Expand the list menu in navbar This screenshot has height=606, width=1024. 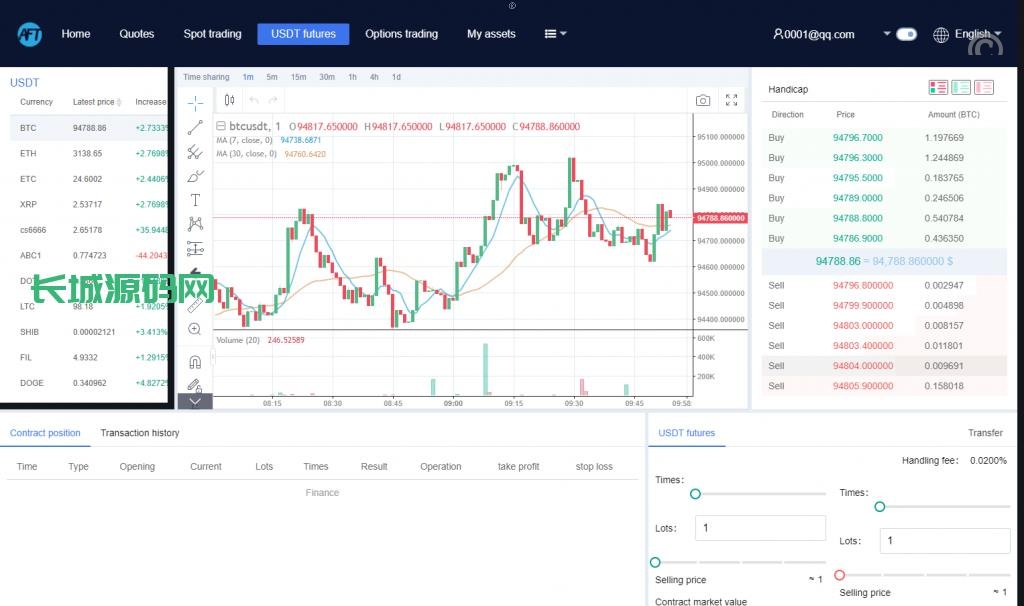(x=555, y=34)
